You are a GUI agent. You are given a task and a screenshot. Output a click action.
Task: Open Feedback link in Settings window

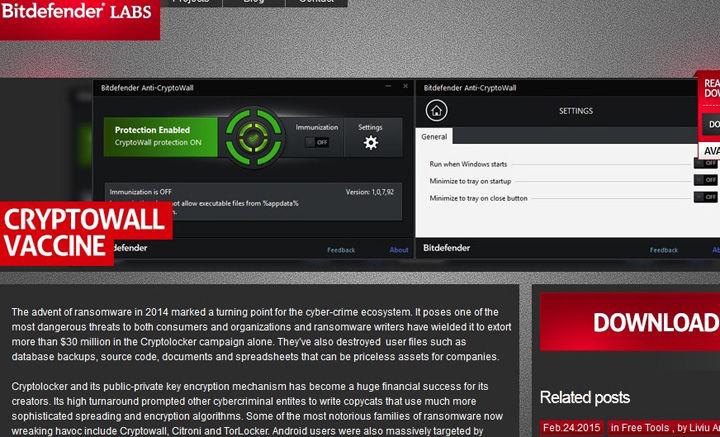click(x=664, y=250)
